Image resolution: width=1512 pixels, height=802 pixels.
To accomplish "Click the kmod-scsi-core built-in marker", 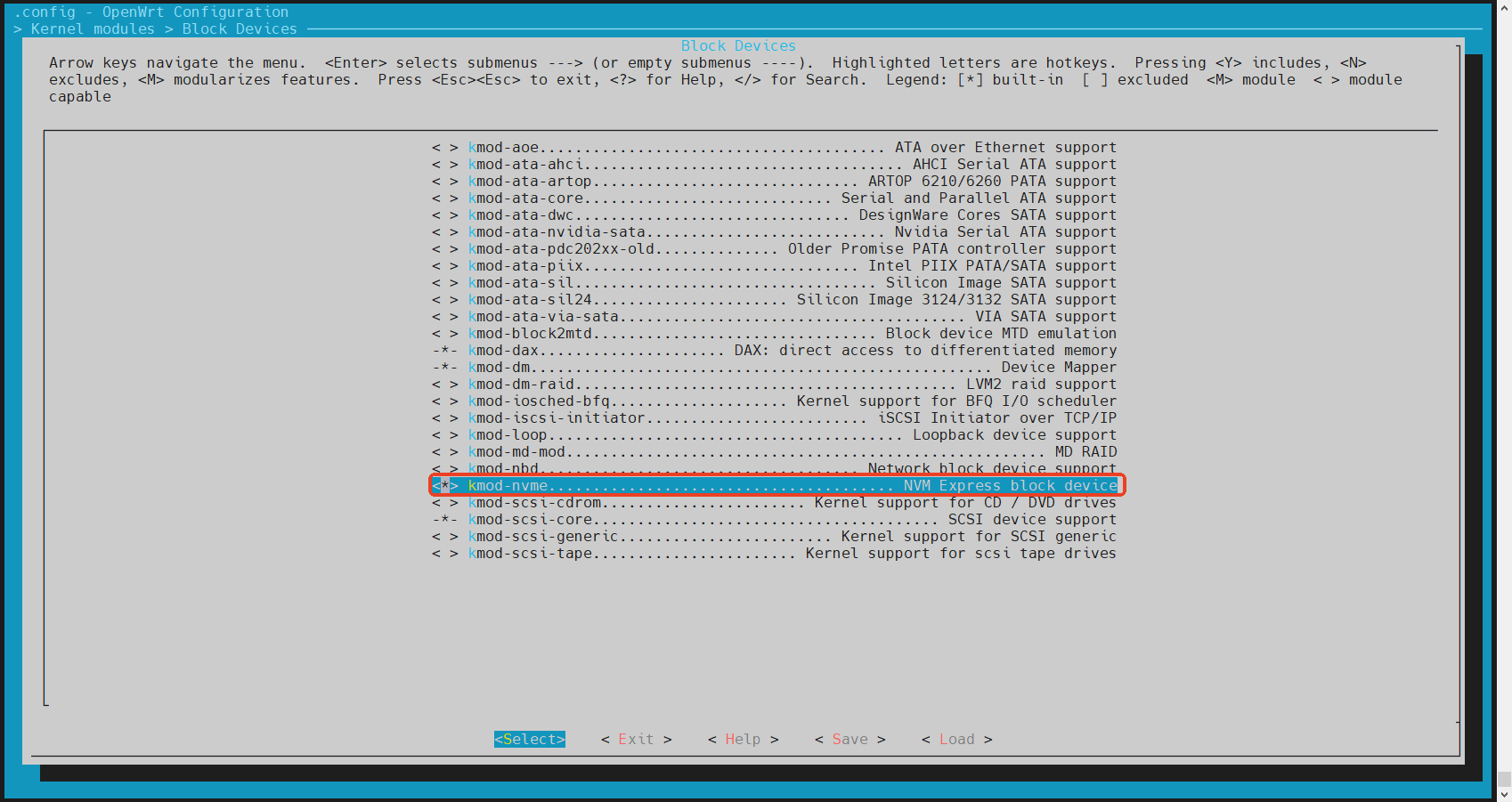I will (444, 520).
